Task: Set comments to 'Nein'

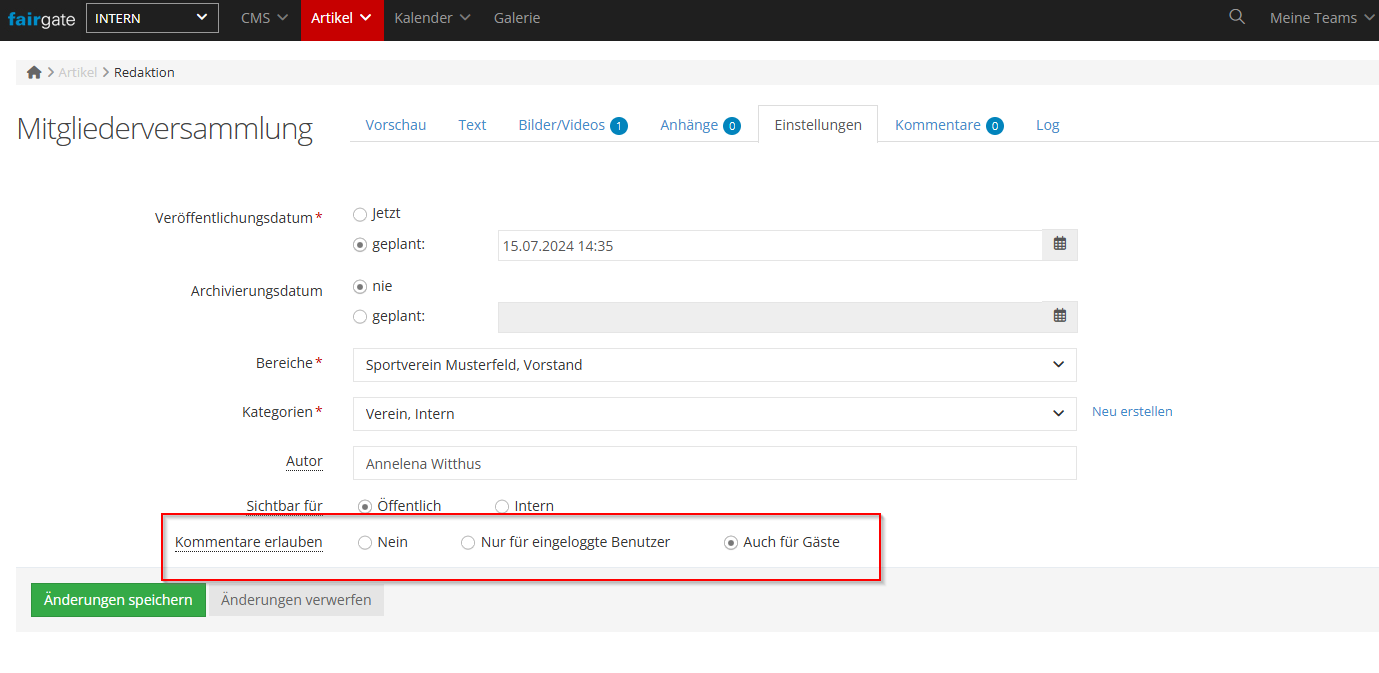Action: pyautogui.click(x=365, y=543)
